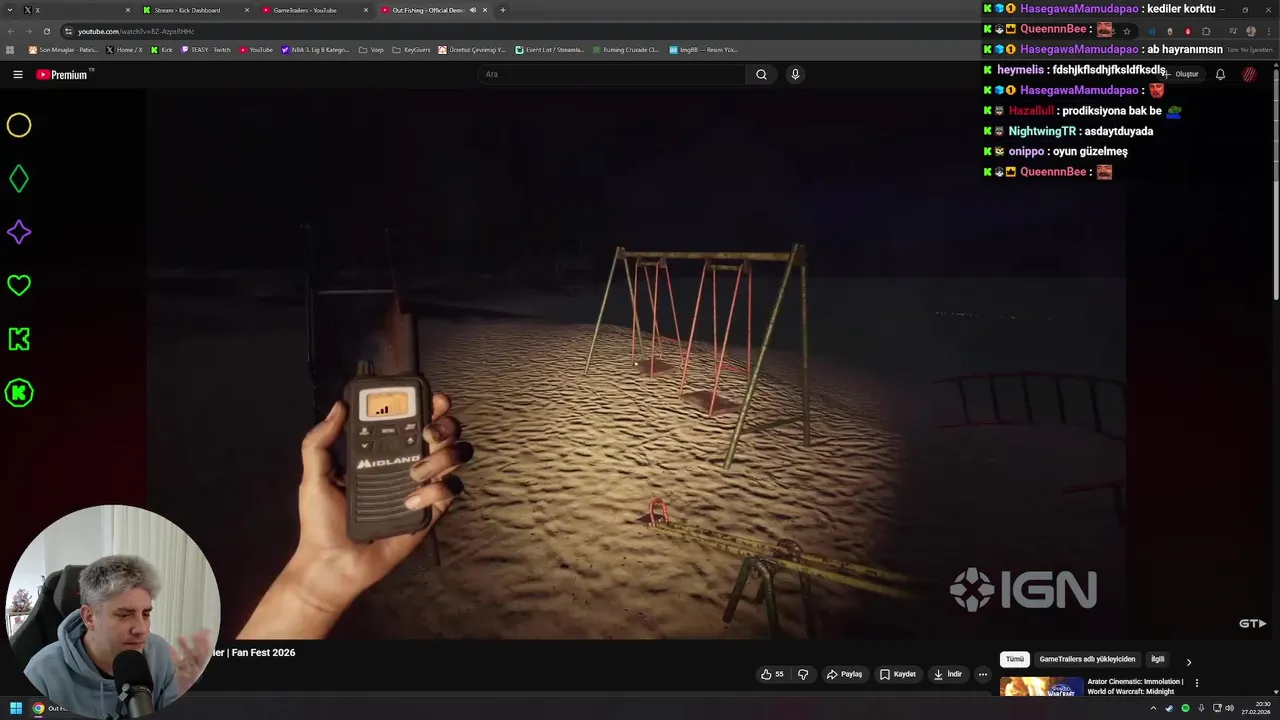This screenshot has width=1280, height=720.
Task: Dislike the video with thumbs down
Action: [803, 674]
